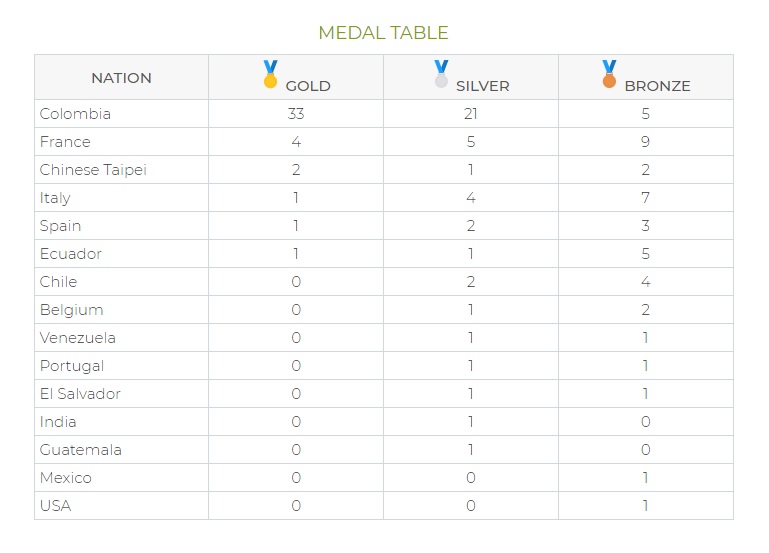Image resolution: width=769 pixels, height=553 pixels.
Task: Select the USA row name
Action: coord(55,505)
